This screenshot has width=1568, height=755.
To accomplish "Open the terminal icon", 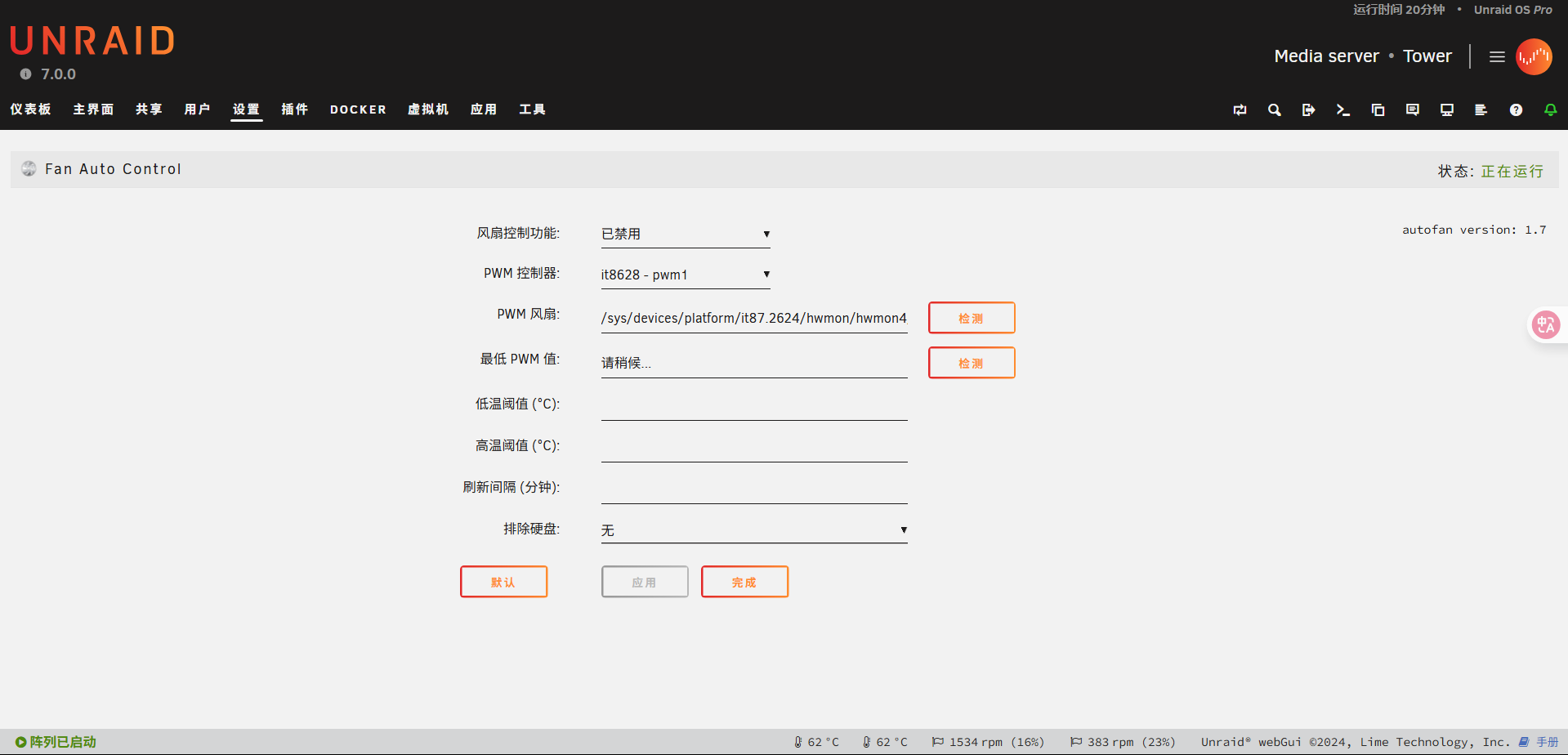I will [1342, 110].
